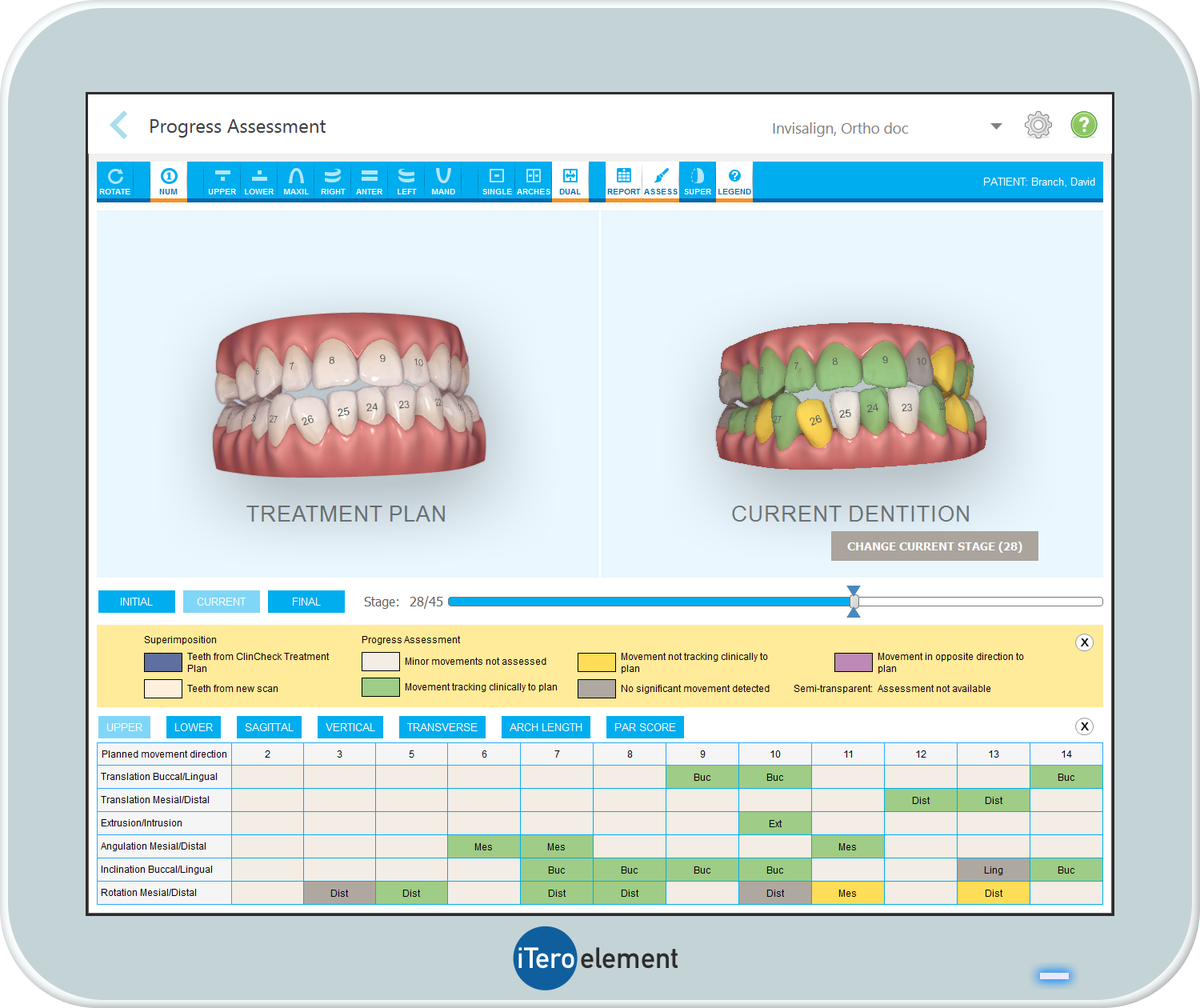
Task: Select the Arch Length tab
Action: pos(545,727)
